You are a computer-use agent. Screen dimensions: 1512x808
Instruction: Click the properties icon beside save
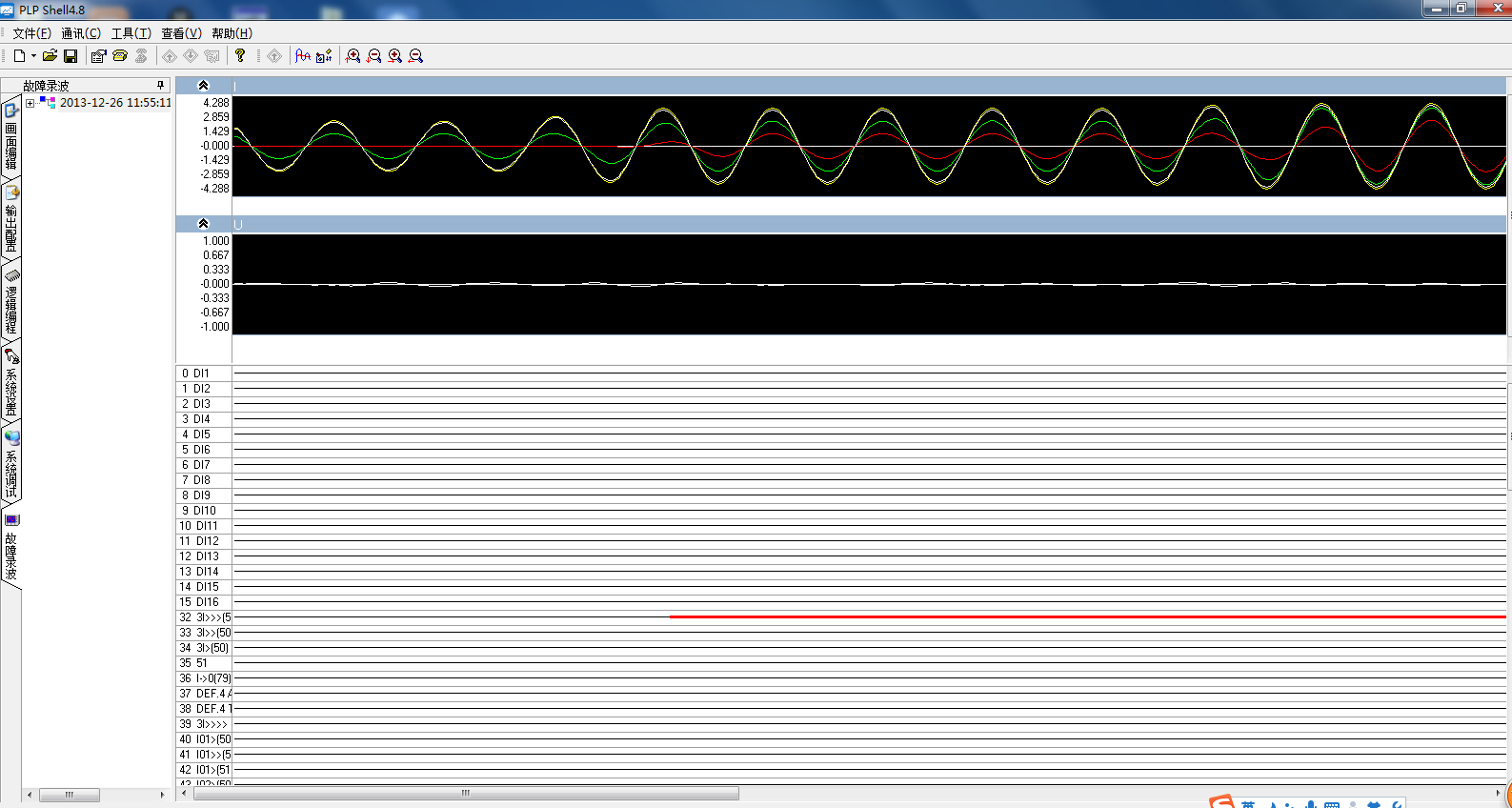coord(98,56)
